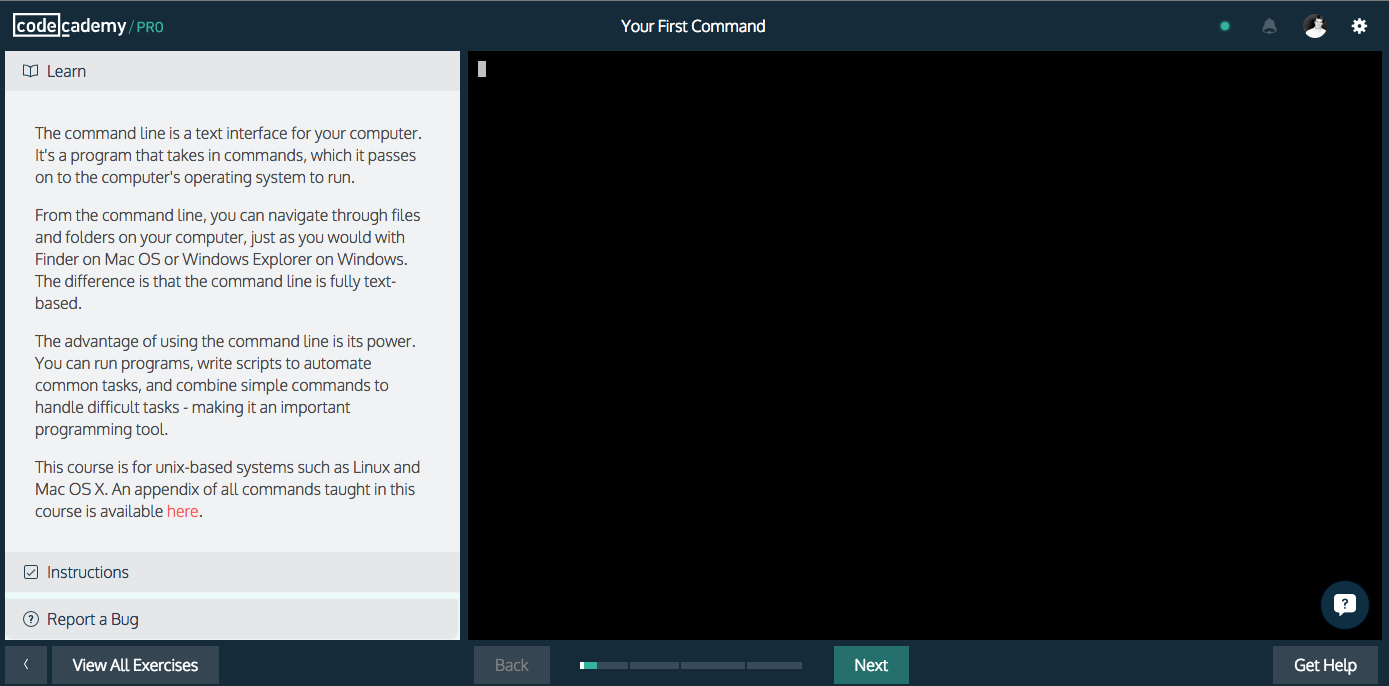Click the question mark icon beside Report a Bug
The image size is (1389, 686).
(x=30, y=618)
